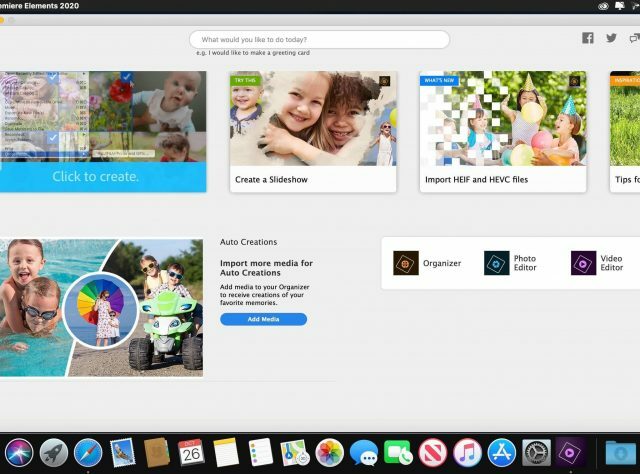The height and width of the screenshot is (474, 640).
Task: Click the 'Click to create.' banner
Action: [x=96, y=176]
